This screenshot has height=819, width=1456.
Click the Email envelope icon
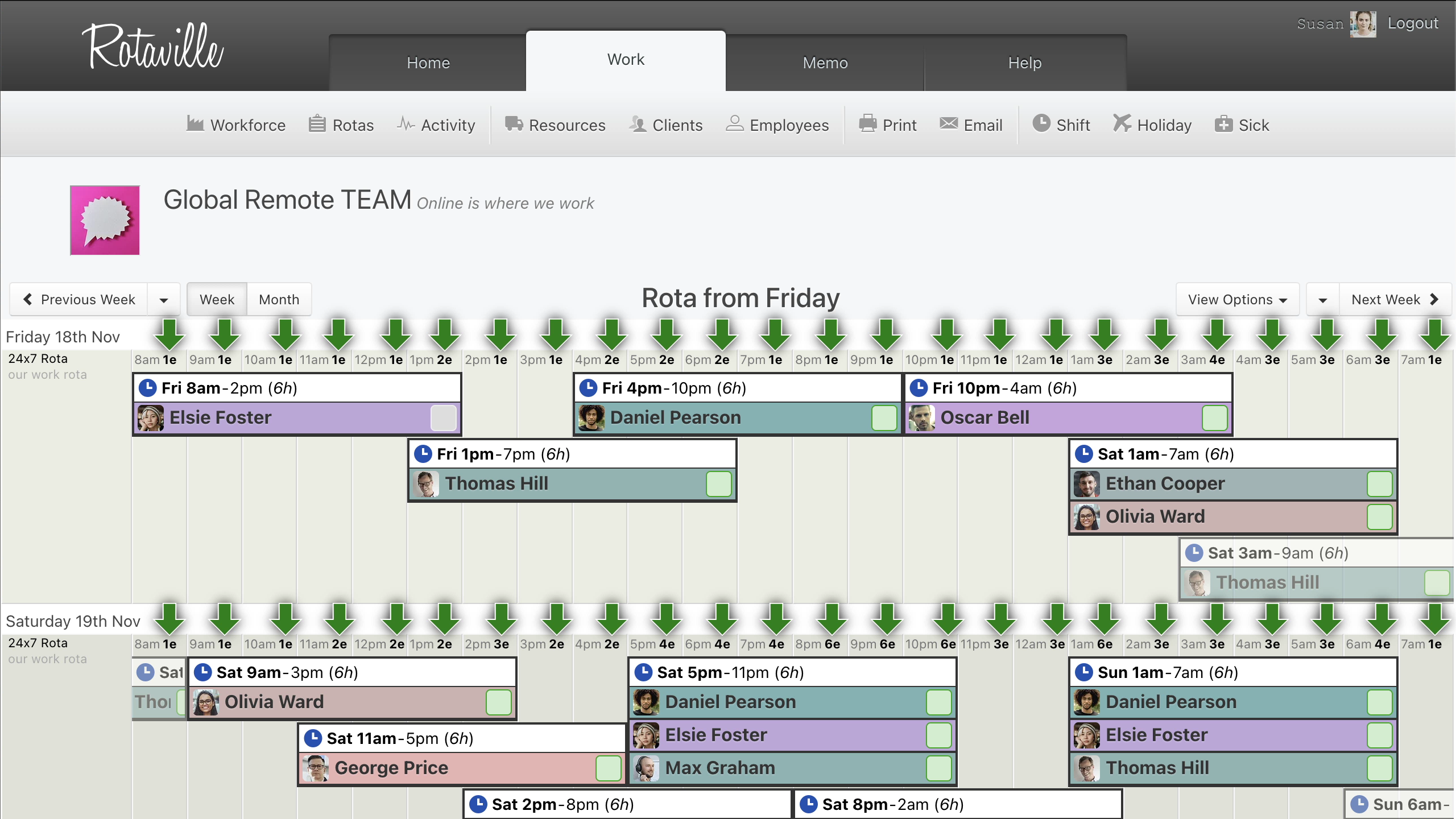[x=949, y=123]
